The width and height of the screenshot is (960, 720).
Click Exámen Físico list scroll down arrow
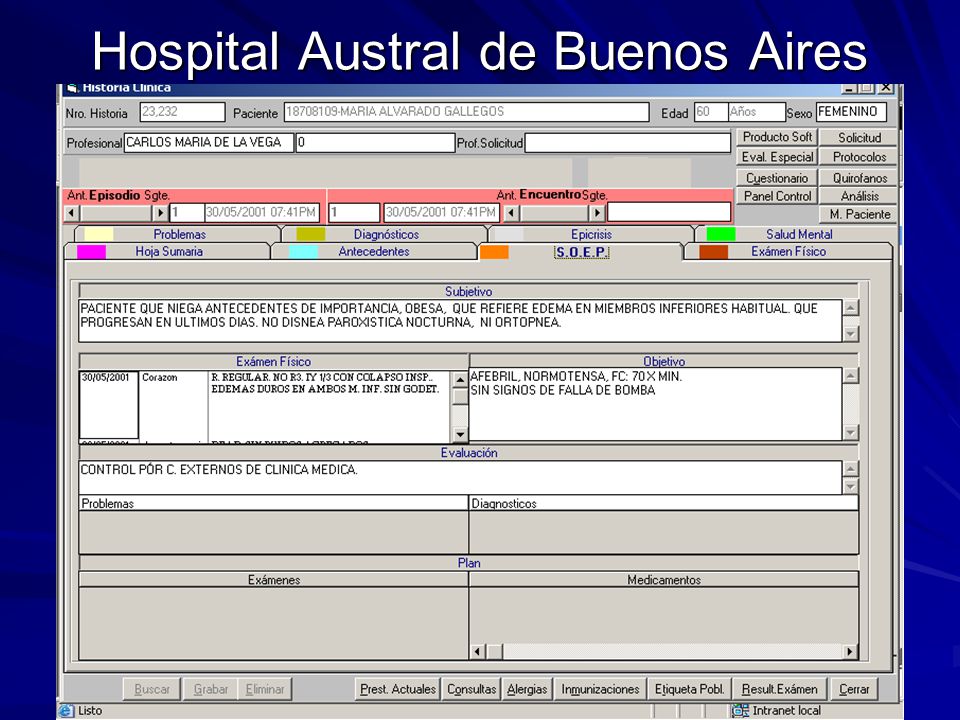[x=460, y=435]
